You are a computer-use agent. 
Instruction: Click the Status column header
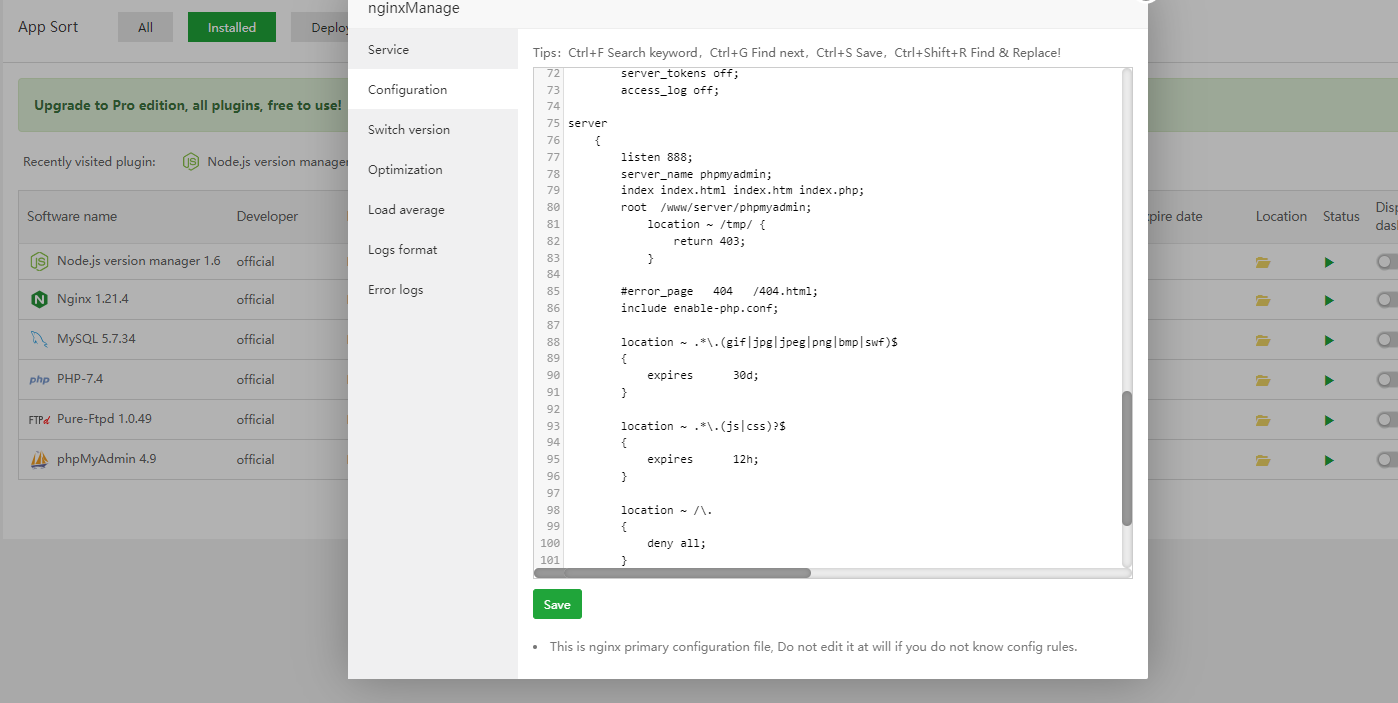click(1341, 216)
